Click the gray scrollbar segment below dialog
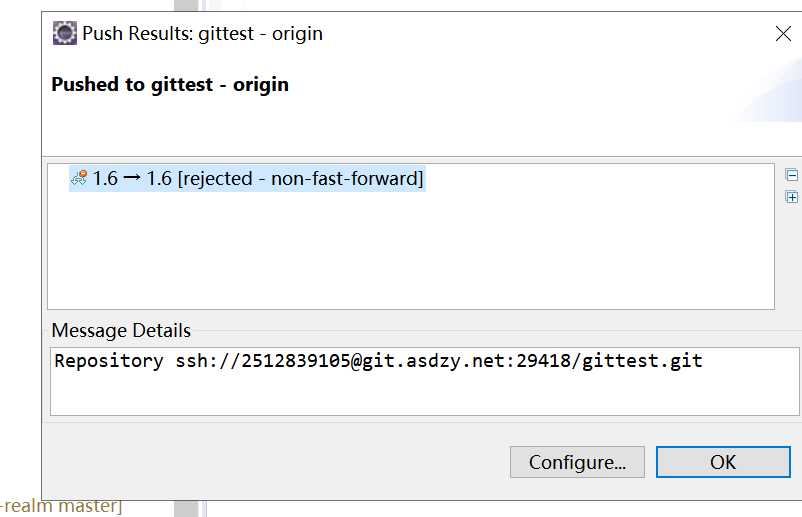Screen dimensions: 802x517 (x=186, y=509)
